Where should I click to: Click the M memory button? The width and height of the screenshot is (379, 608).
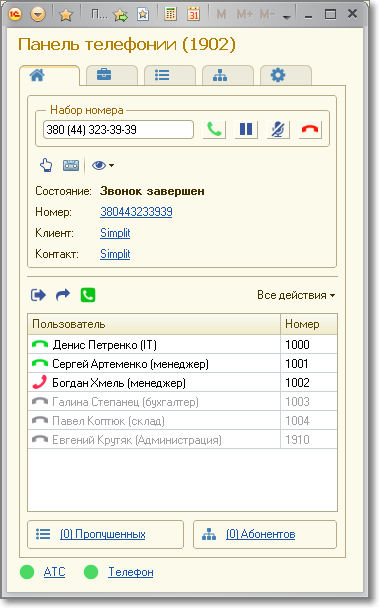click(222, 15)
